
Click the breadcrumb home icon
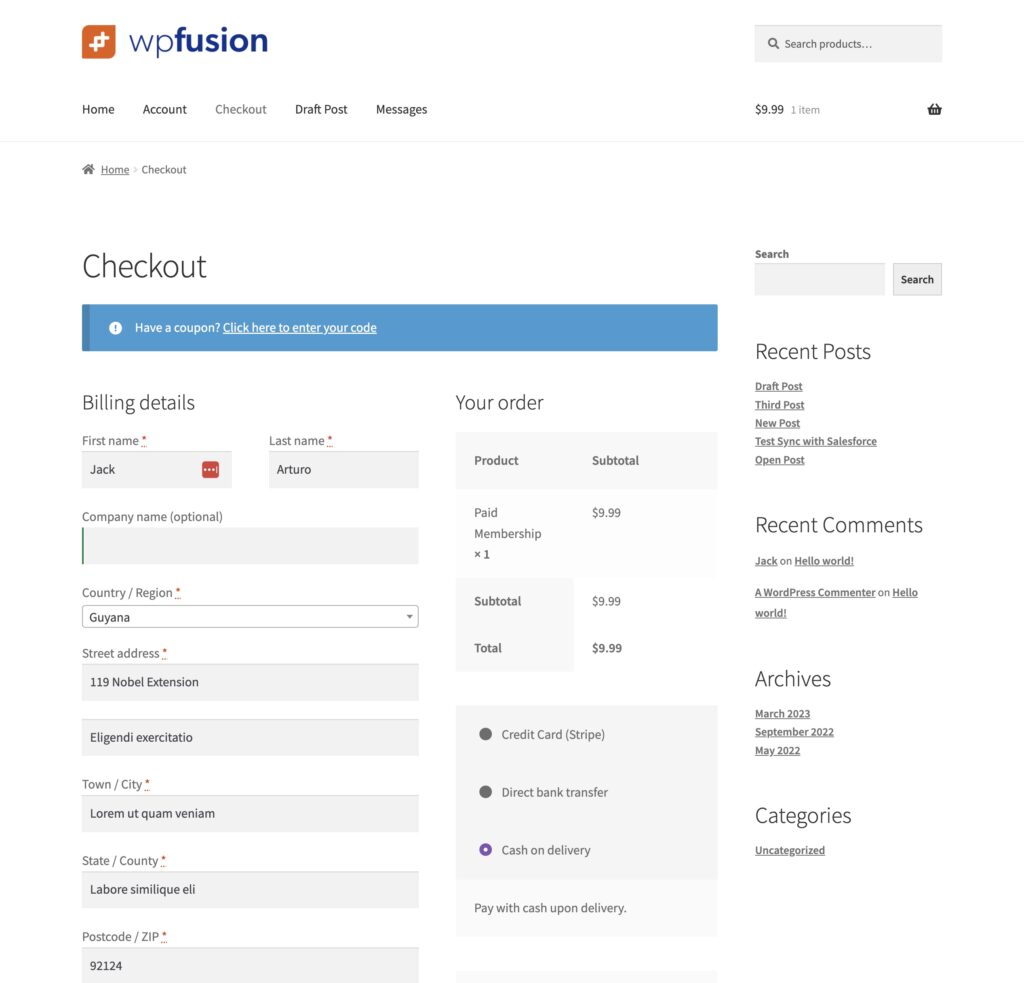click(88, 169)
